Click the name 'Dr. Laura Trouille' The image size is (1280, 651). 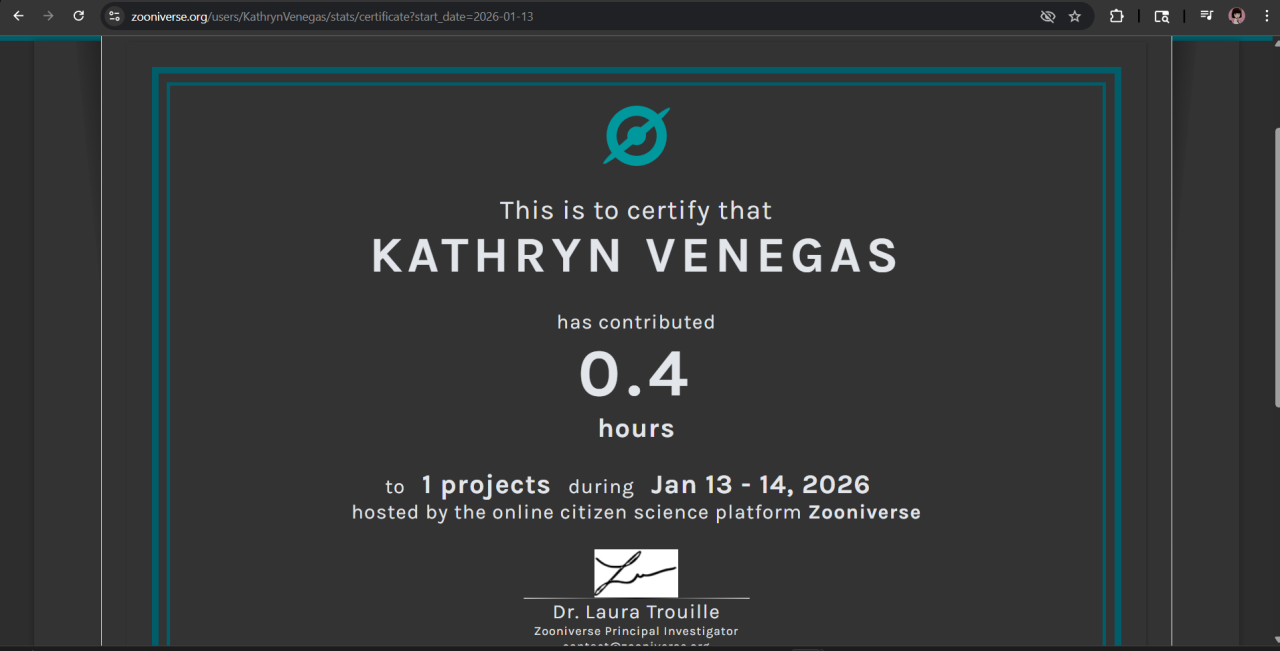coord(636,612)
